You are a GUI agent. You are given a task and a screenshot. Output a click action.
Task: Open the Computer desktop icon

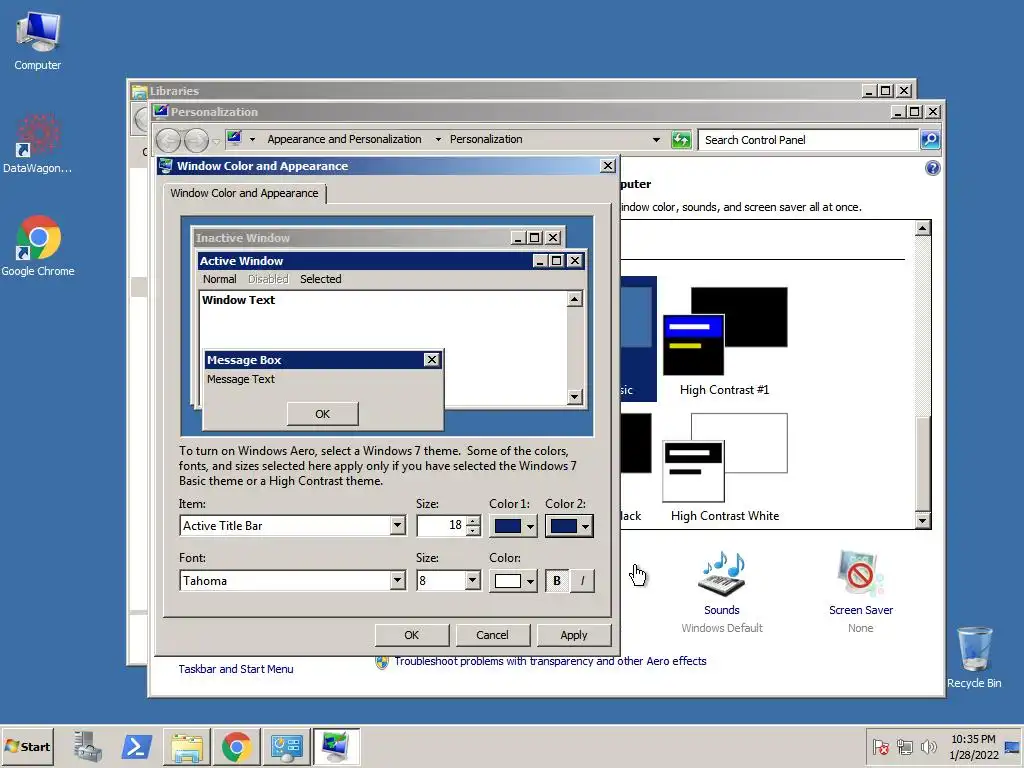[38, 41]
